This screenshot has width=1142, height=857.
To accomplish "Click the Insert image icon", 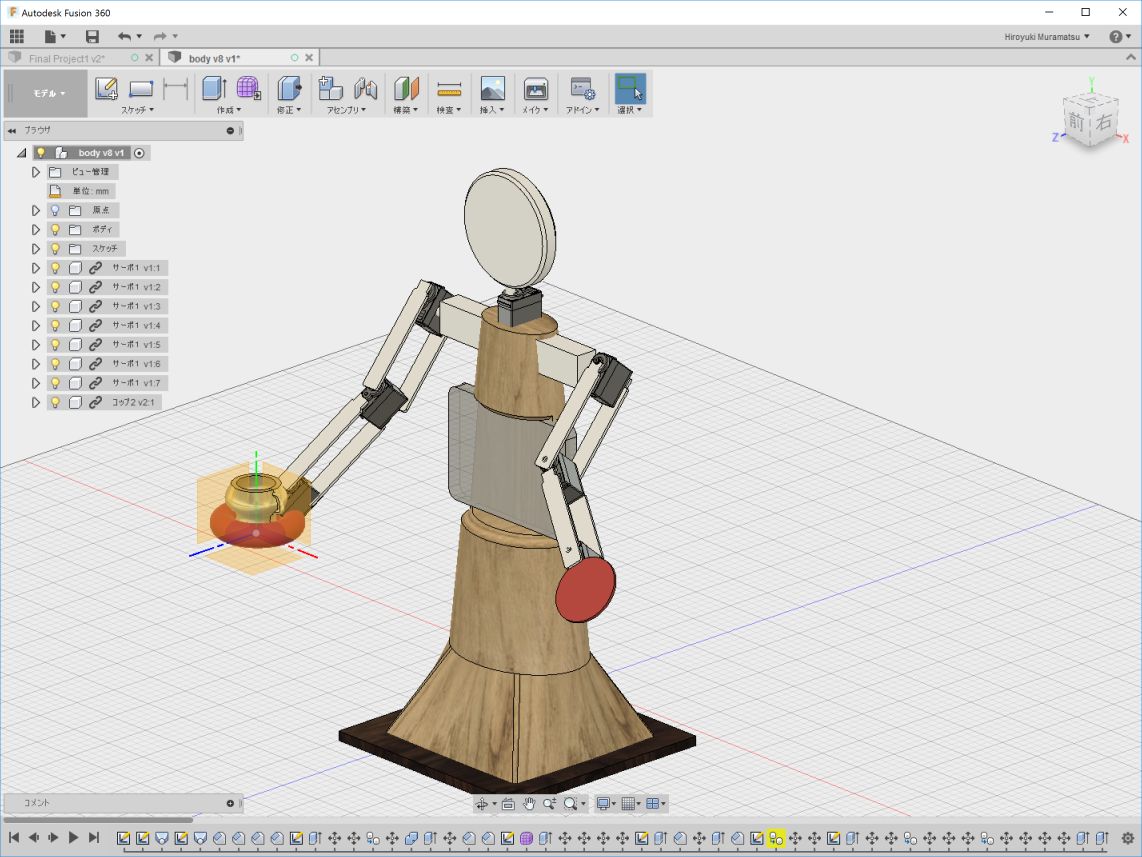I will click(492, 88).
